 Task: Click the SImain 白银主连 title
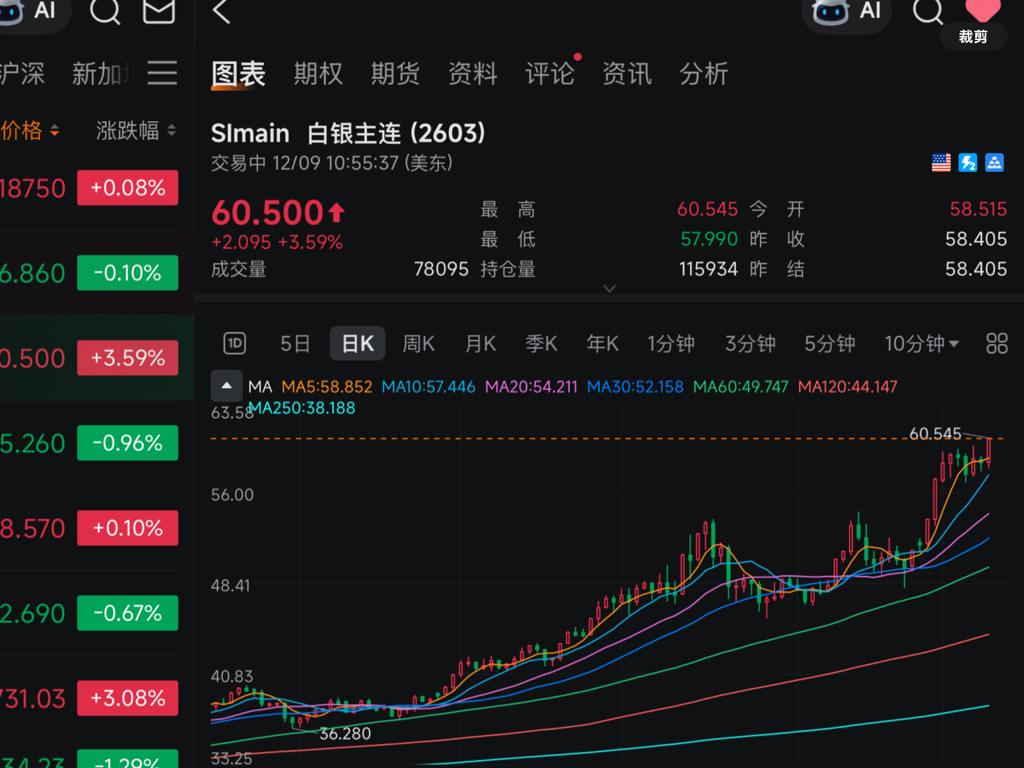click(x=348, y=133)
